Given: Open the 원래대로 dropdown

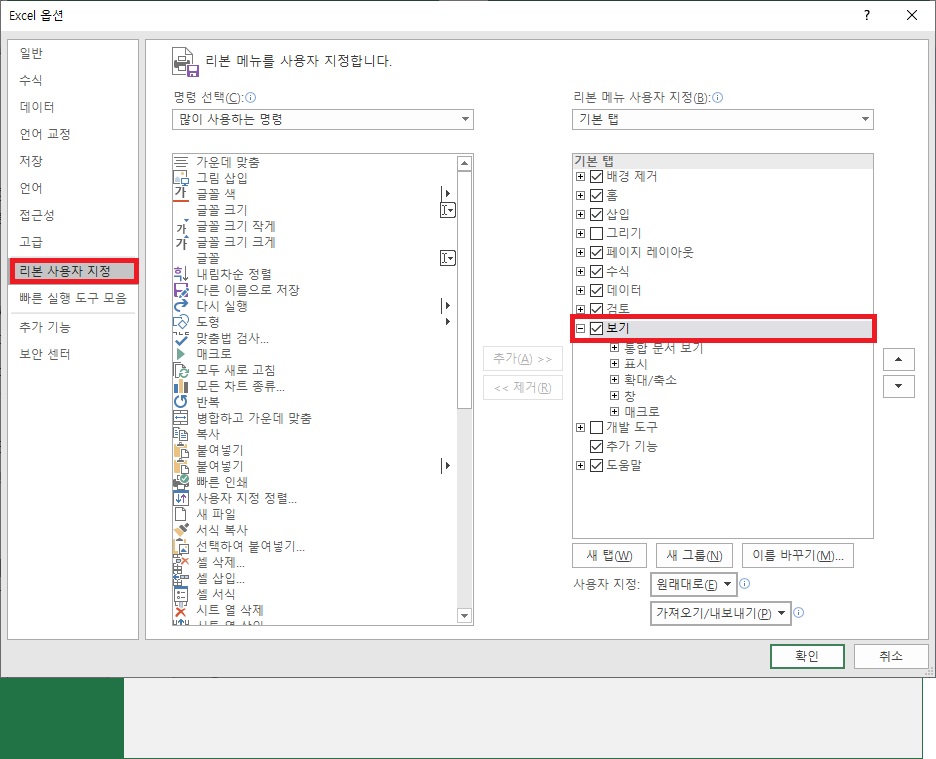Looking at the screenshot, I should (694, 585).
